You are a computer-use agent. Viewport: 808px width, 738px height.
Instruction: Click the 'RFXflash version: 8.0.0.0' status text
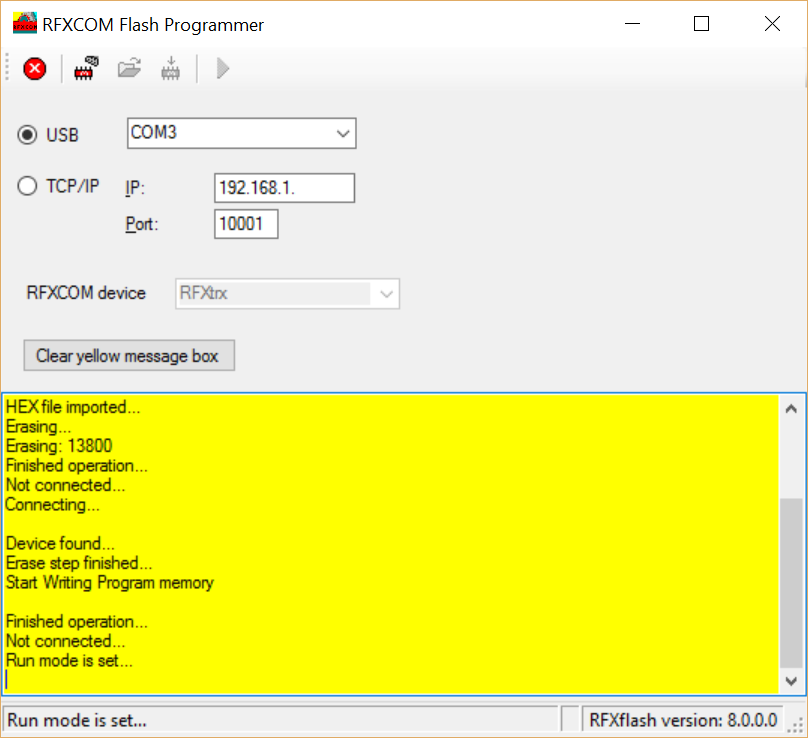pyautogui.click(x=683, y=720)
